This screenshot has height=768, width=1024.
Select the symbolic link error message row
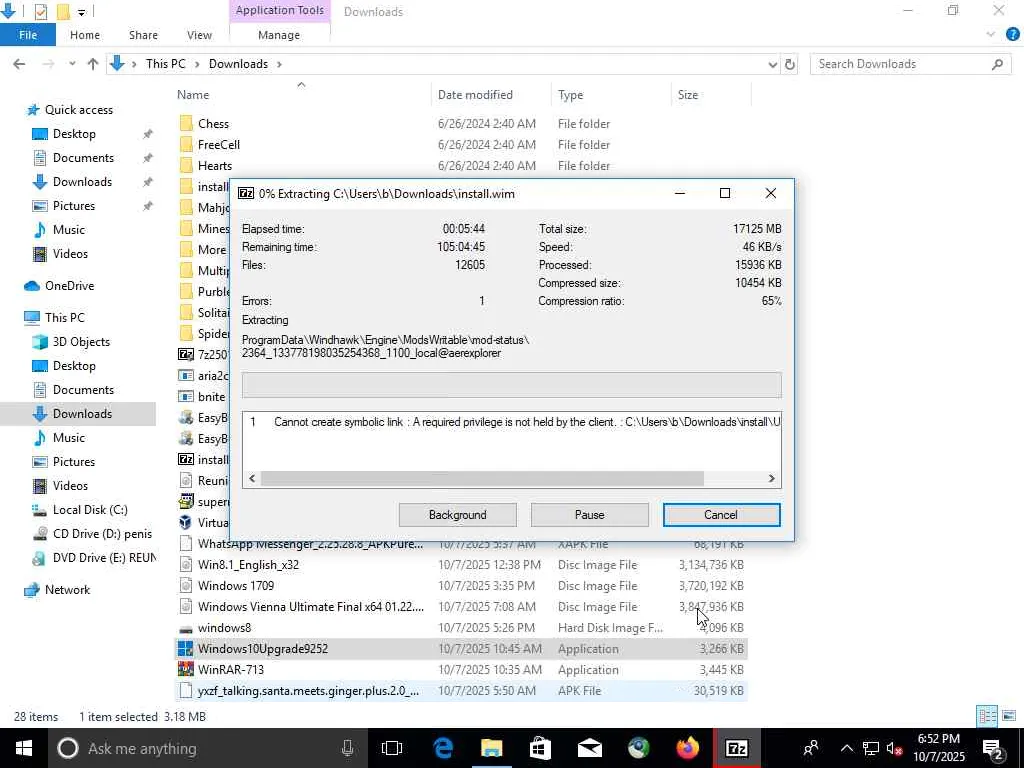coord(511,422)
